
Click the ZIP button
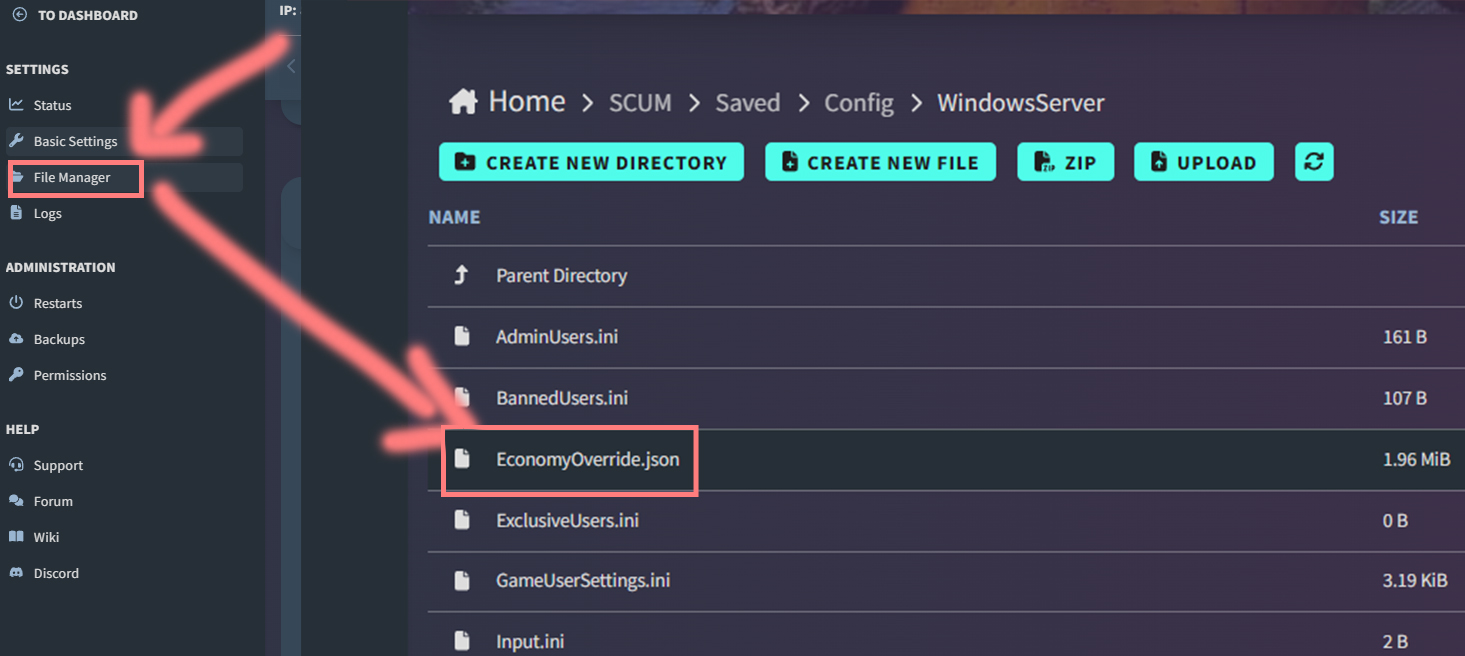[x=1066, y=162]
